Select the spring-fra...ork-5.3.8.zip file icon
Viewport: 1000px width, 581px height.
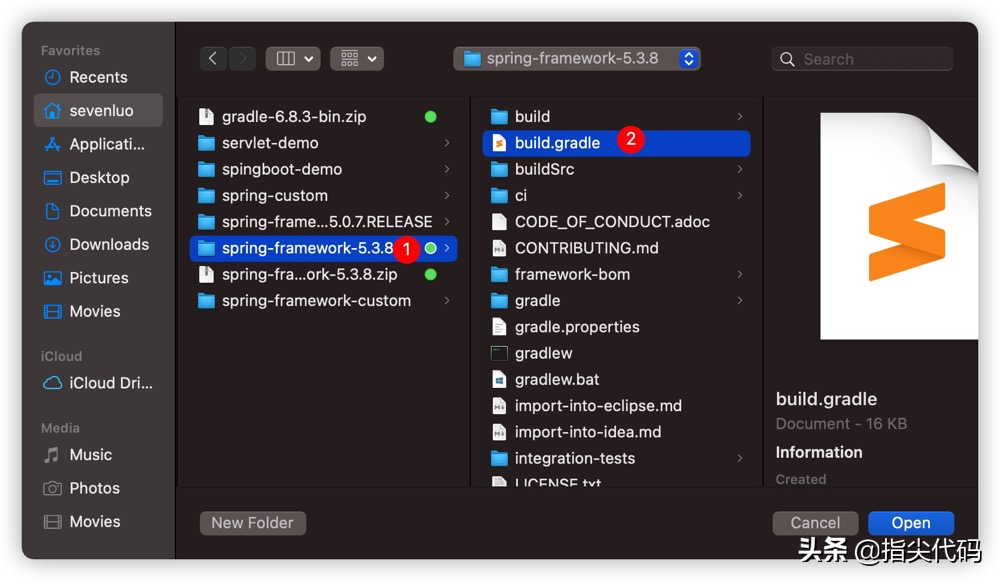[206, 274]
